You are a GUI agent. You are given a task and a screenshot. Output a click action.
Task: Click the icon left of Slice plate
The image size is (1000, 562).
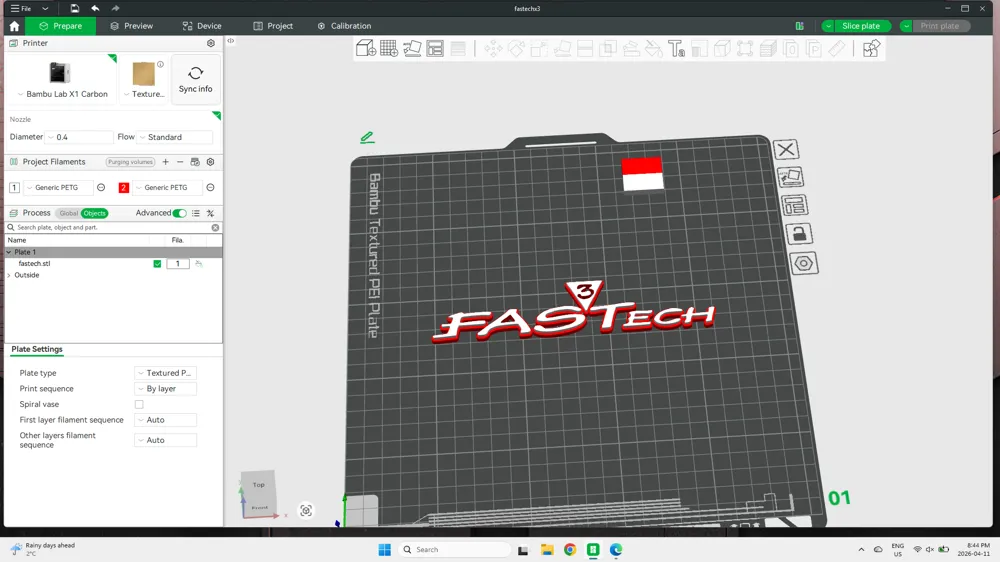tap(800, 26)
